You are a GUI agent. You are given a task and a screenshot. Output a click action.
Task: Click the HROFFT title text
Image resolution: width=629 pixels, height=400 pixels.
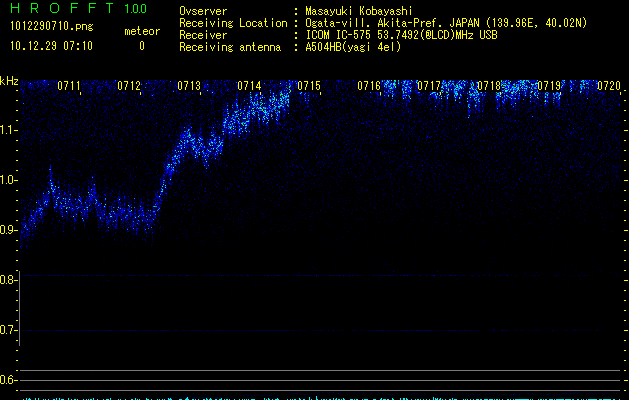(x=60, y=9)
